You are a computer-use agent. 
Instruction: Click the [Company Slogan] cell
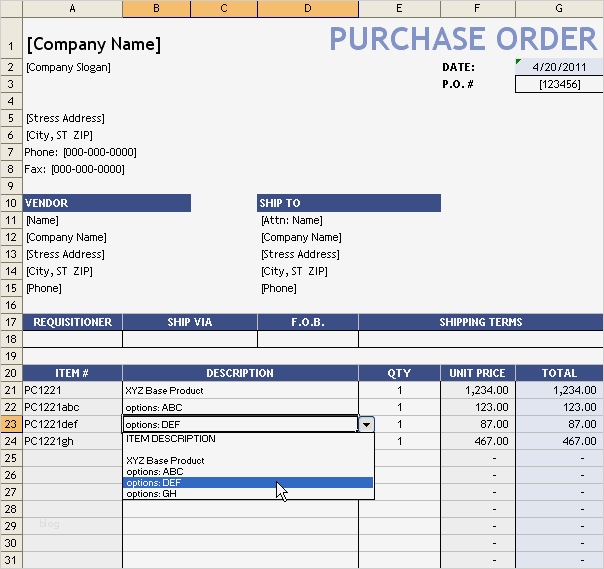tap(68, 67)
